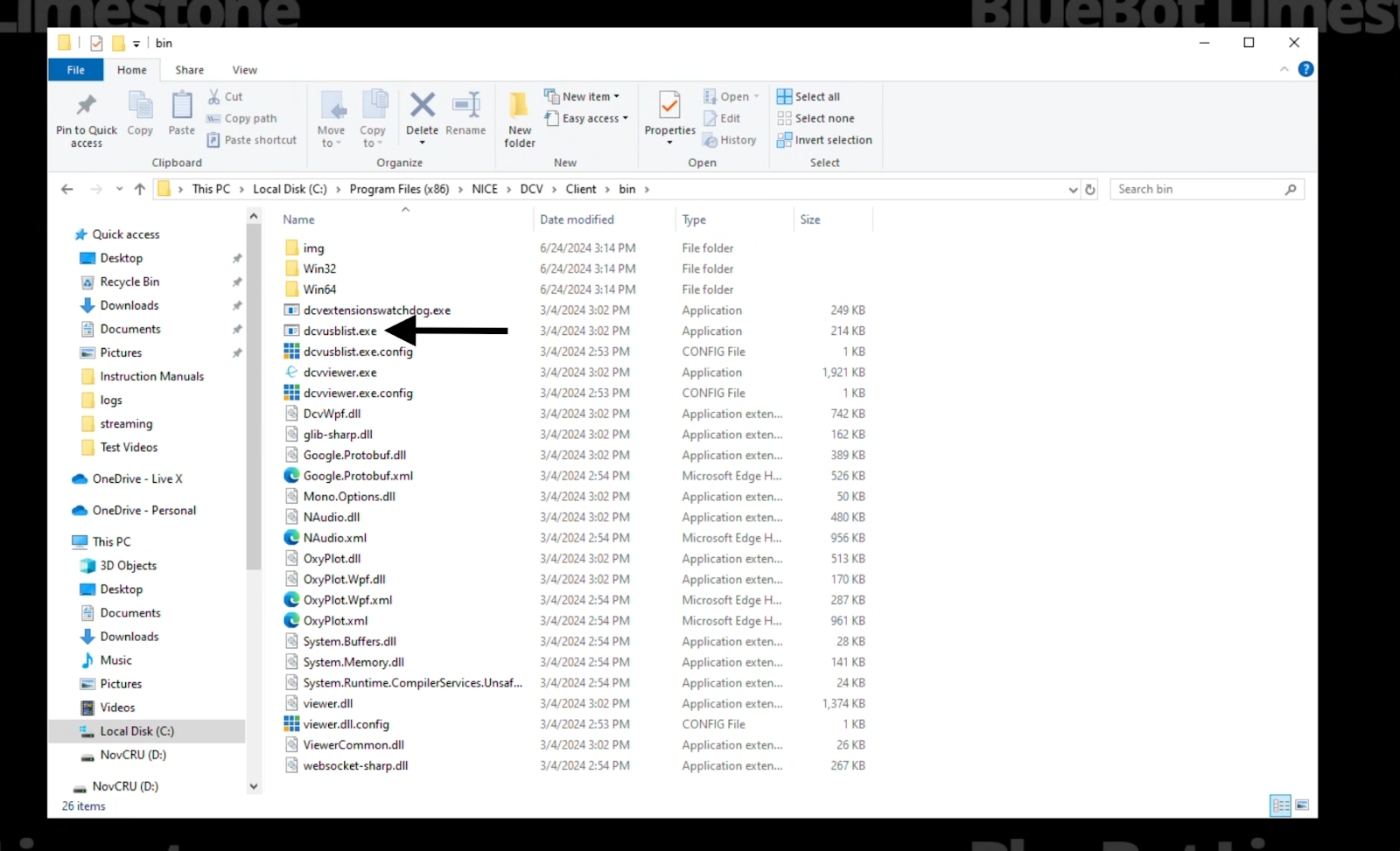Image resolution: width=1400 pixels, height=851 pixels.
Task: Click the History ribbon button
Action: tap(730, 140)
